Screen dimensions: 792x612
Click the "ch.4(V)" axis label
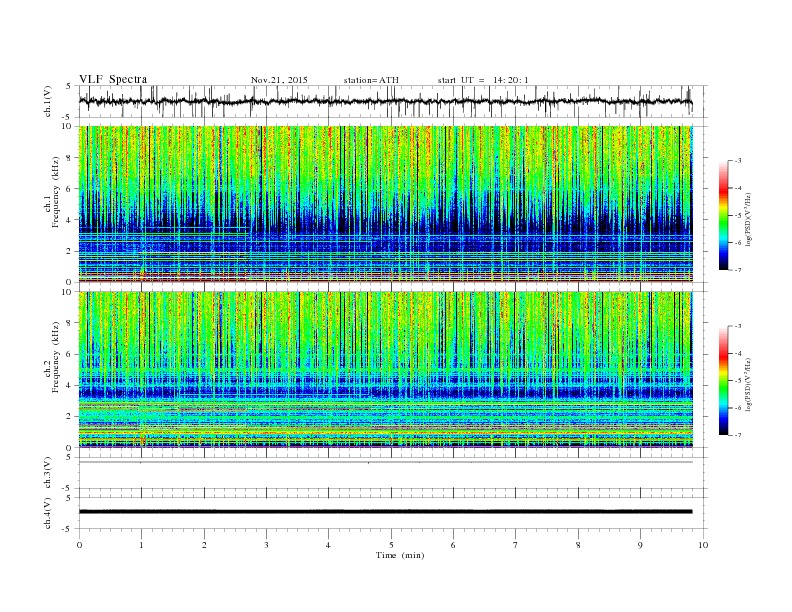(48, 514)
